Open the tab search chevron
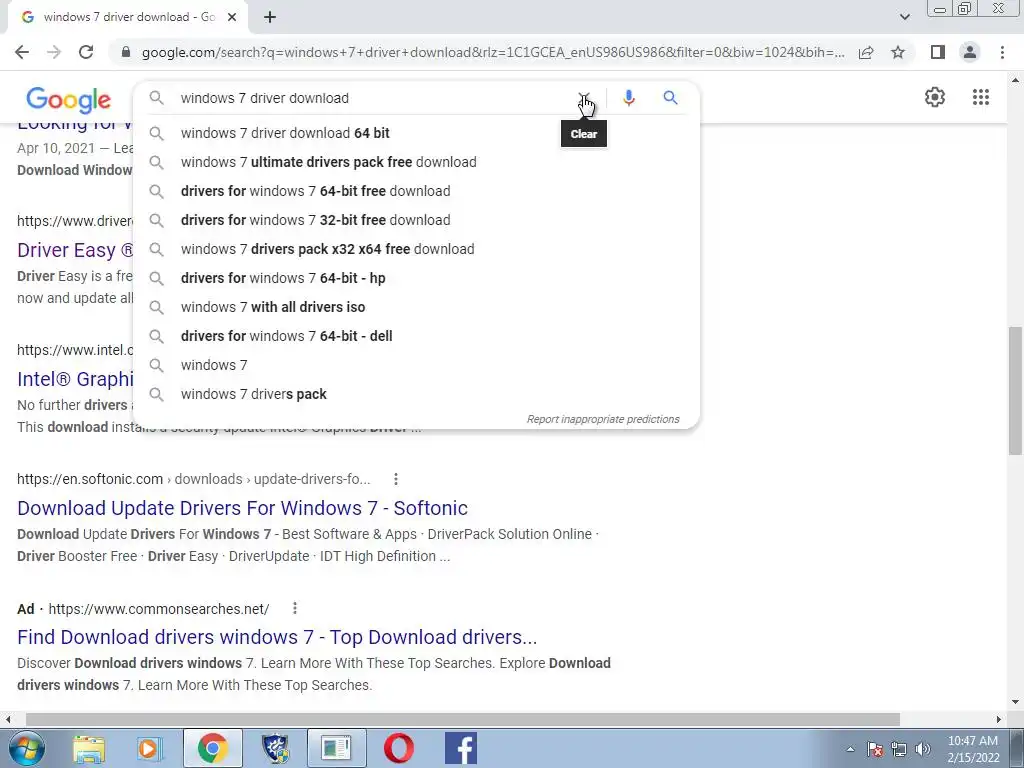Image resolution: width=1024 pixels, height=768 pixels. [904, 17]
